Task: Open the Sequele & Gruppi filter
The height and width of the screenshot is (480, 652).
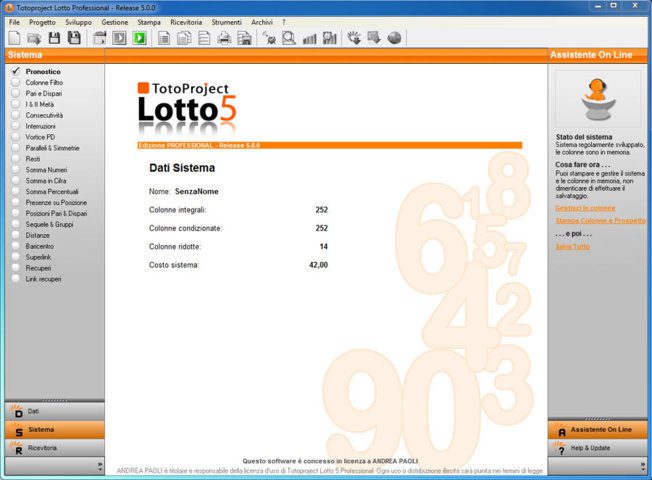Action: (49, 224)
